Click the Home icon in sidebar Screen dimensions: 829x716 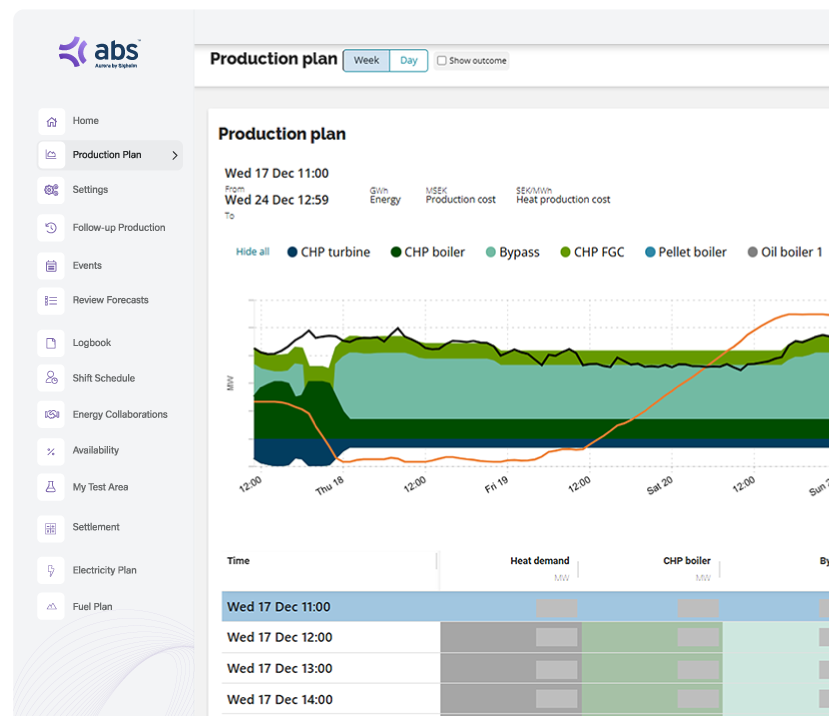[x=51, y=121]
